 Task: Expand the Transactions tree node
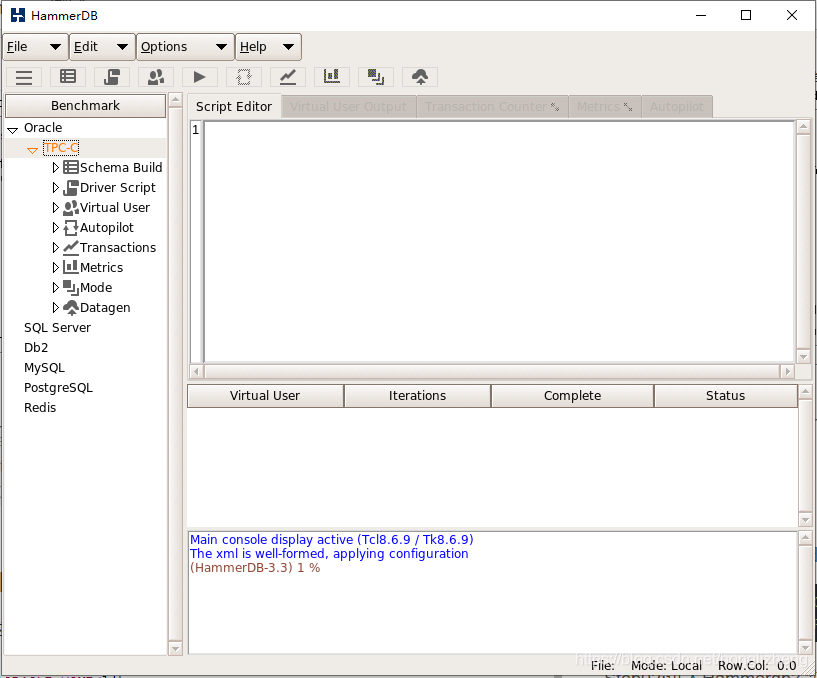point(56,248)
